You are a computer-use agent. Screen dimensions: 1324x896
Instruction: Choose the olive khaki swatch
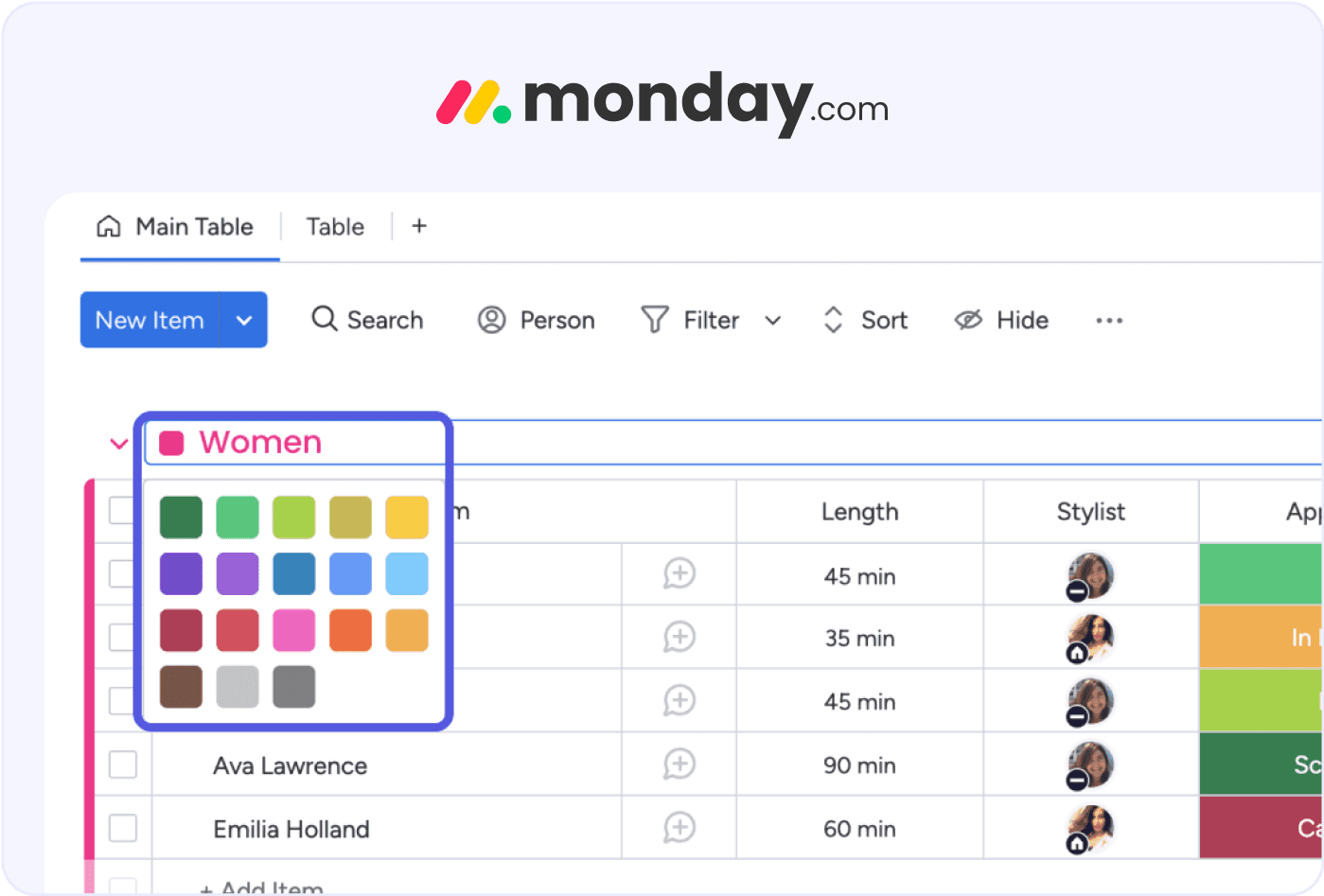coord(350,518)
